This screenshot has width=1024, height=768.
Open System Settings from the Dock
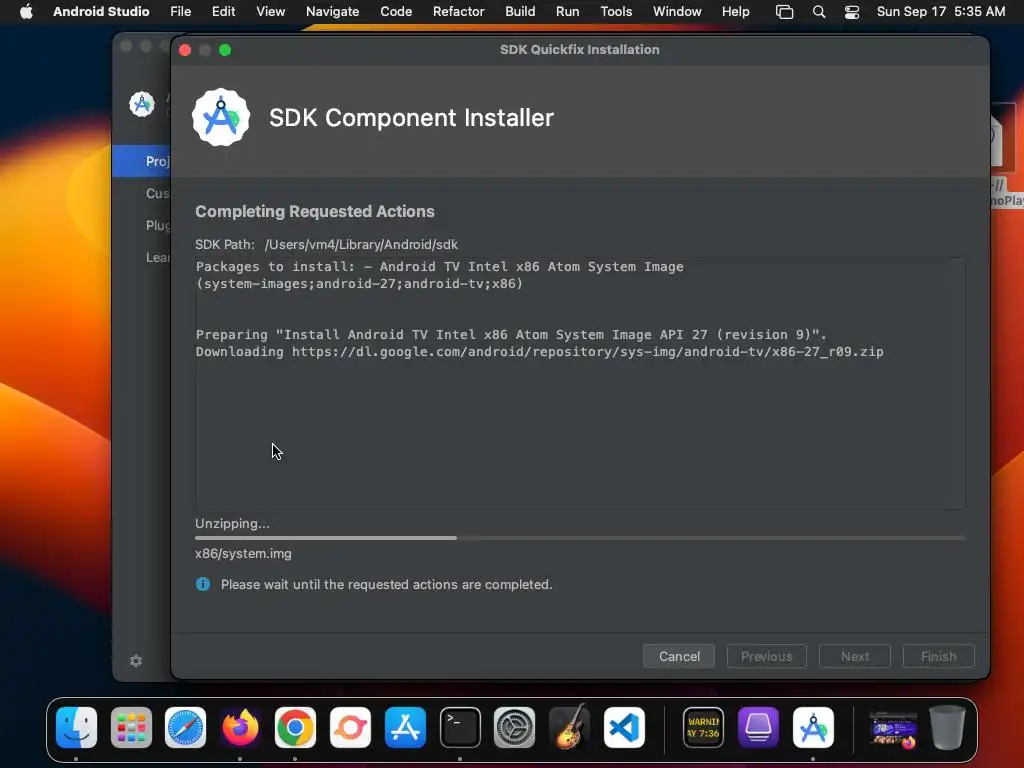point(515,728)
